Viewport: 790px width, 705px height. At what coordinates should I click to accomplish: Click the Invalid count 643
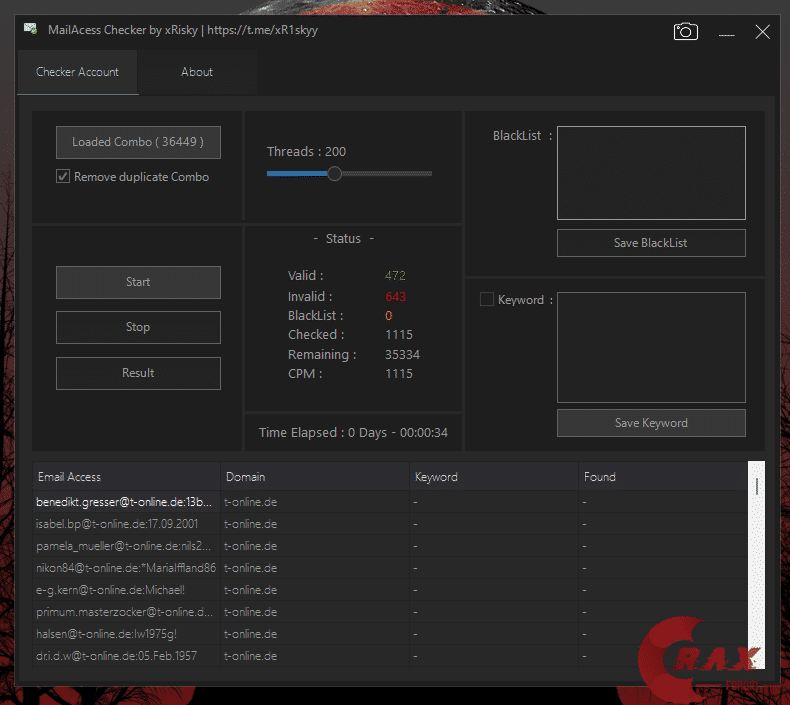pos(395,297)
